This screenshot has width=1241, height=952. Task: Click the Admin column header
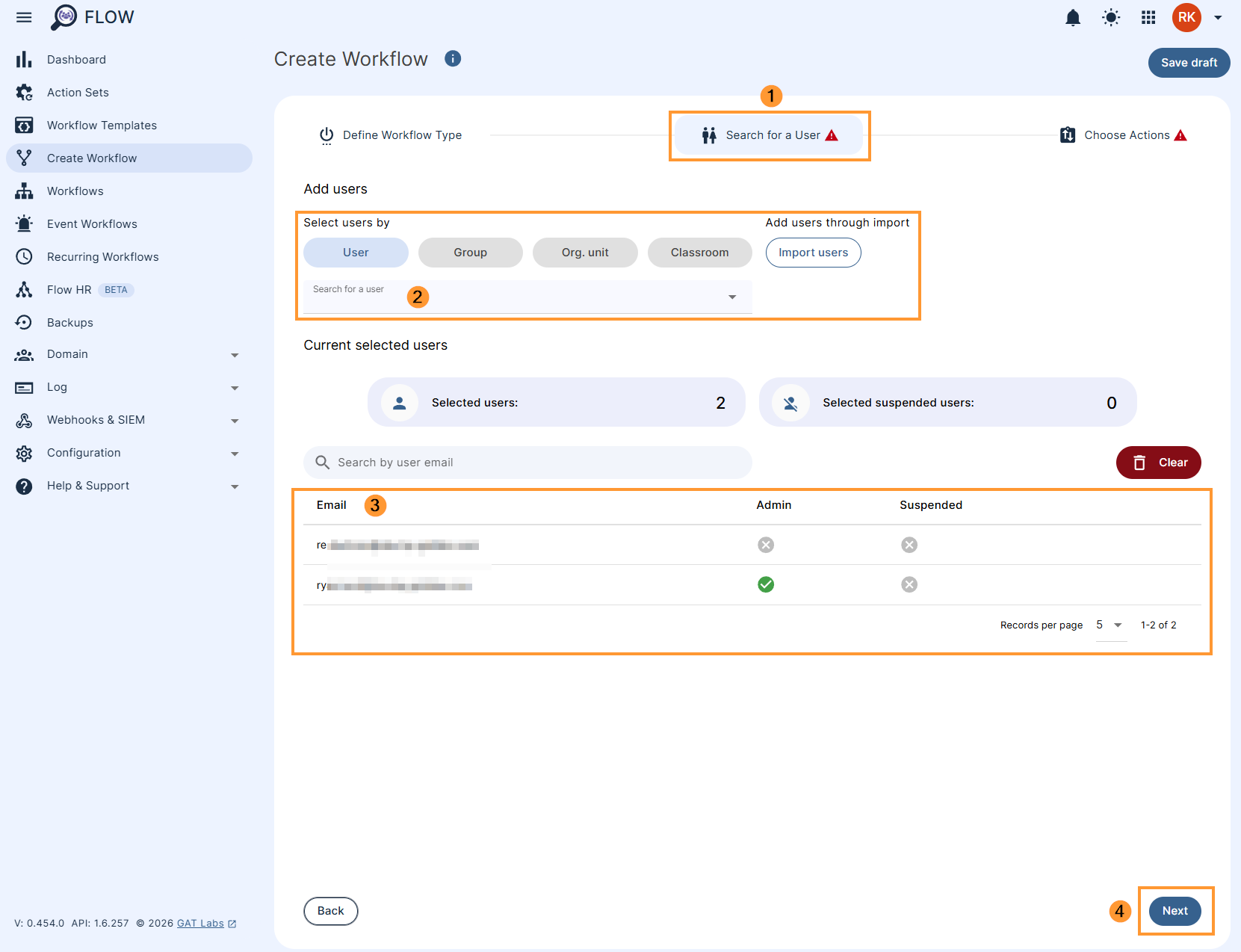pos(773,505)
